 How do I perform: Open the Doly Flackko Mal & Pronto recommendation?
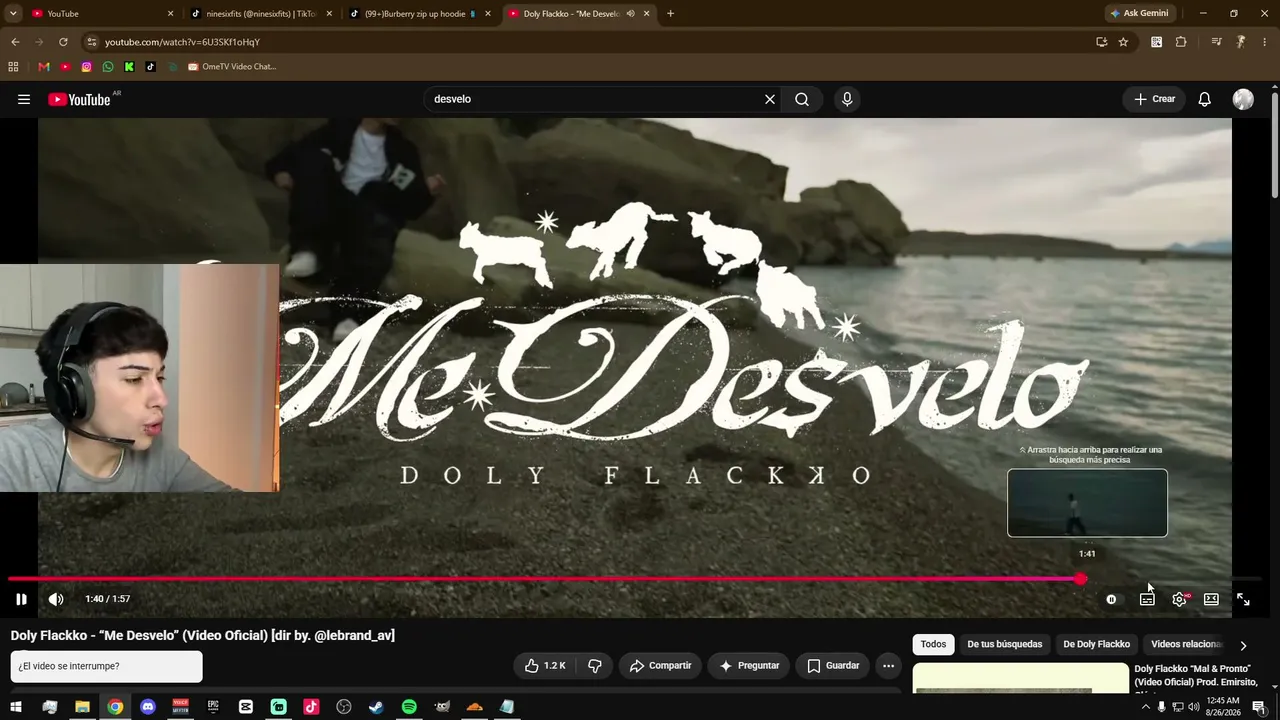[1198, 675]
